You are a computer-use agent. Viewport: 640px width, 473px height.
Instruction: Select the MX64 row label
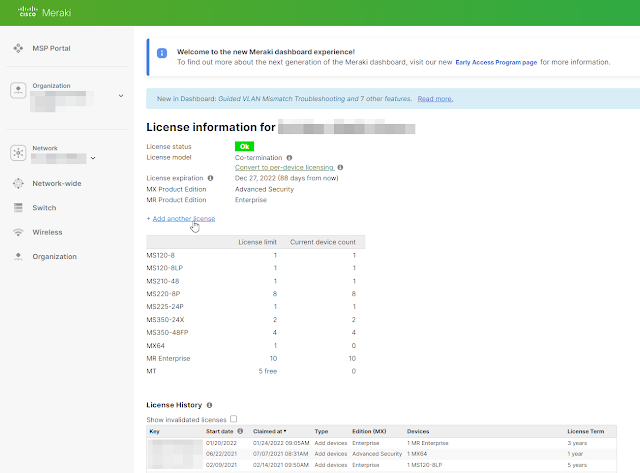(x=156, y=346)
